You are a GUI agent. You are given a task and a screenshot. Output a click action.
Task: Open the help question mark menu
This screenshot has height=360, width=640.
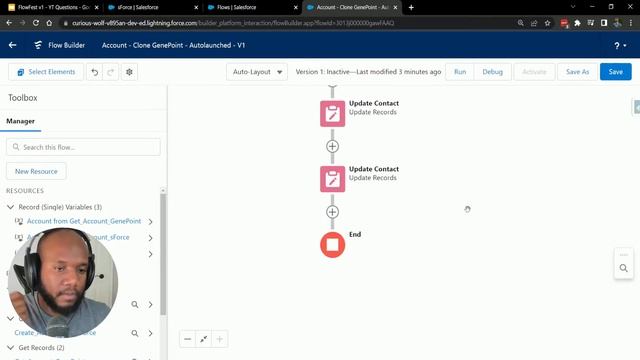pos(620,46)
